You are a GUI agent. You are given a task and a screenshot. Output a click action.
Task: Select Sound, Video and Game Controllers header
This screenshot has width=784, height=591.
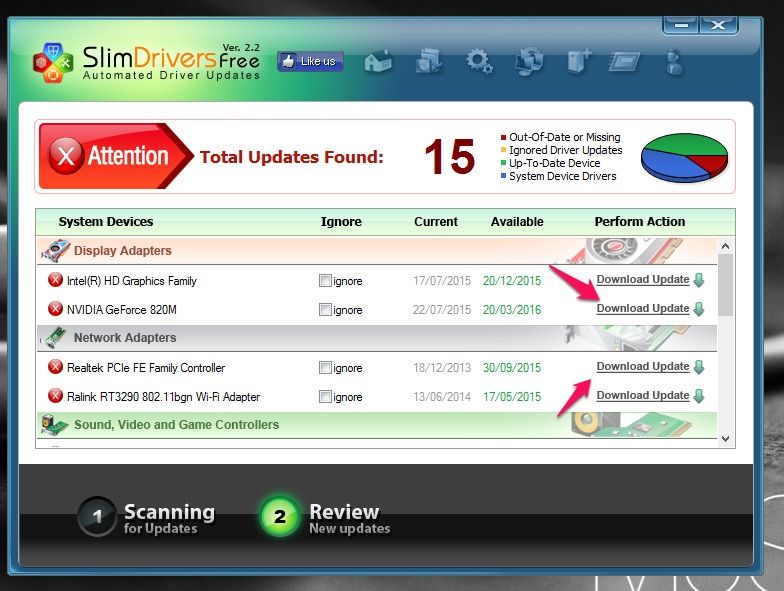pyautogui.click(x=376, y=425)
